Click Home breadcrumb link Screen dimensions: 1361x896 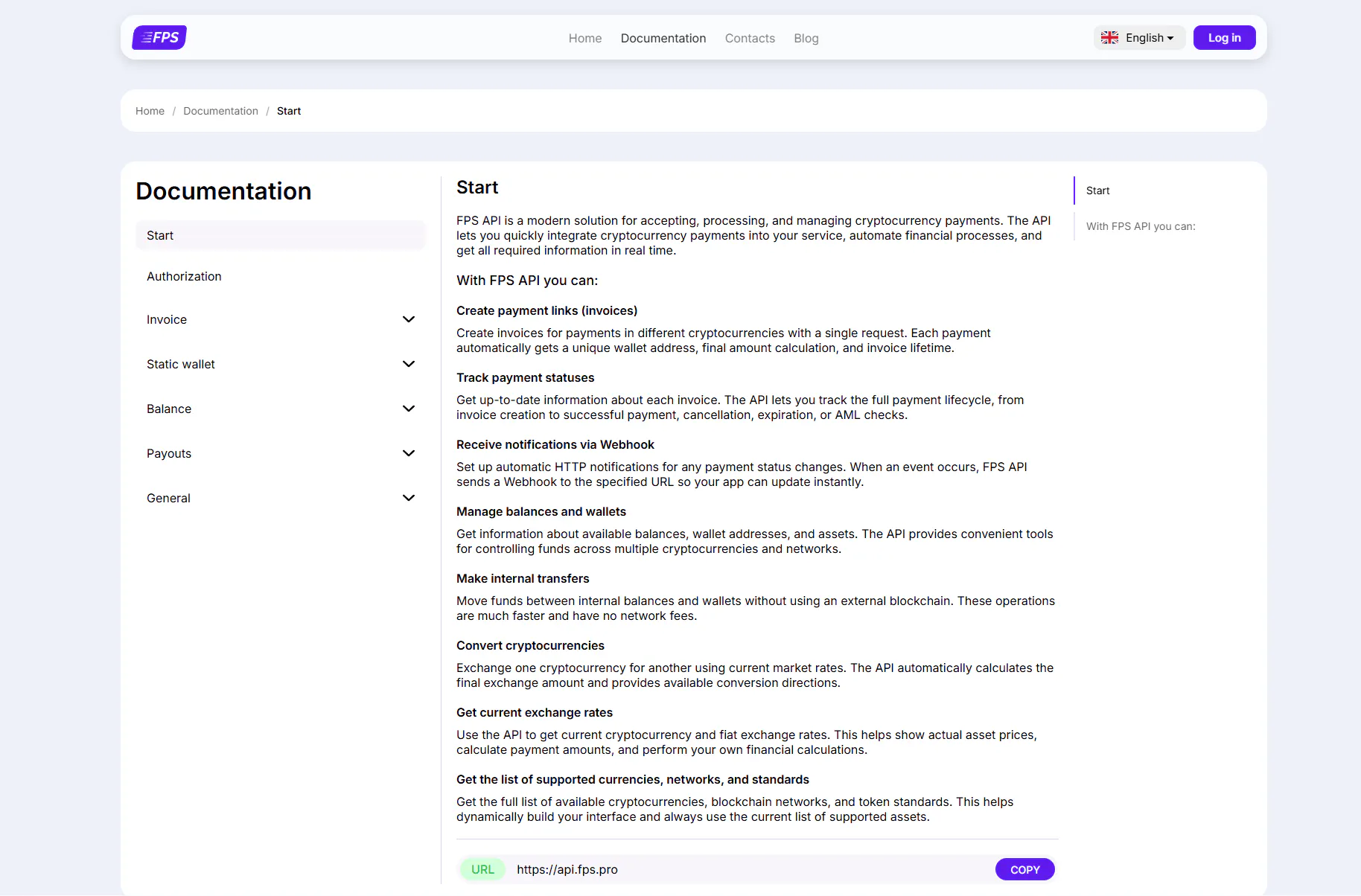[150, 111]
